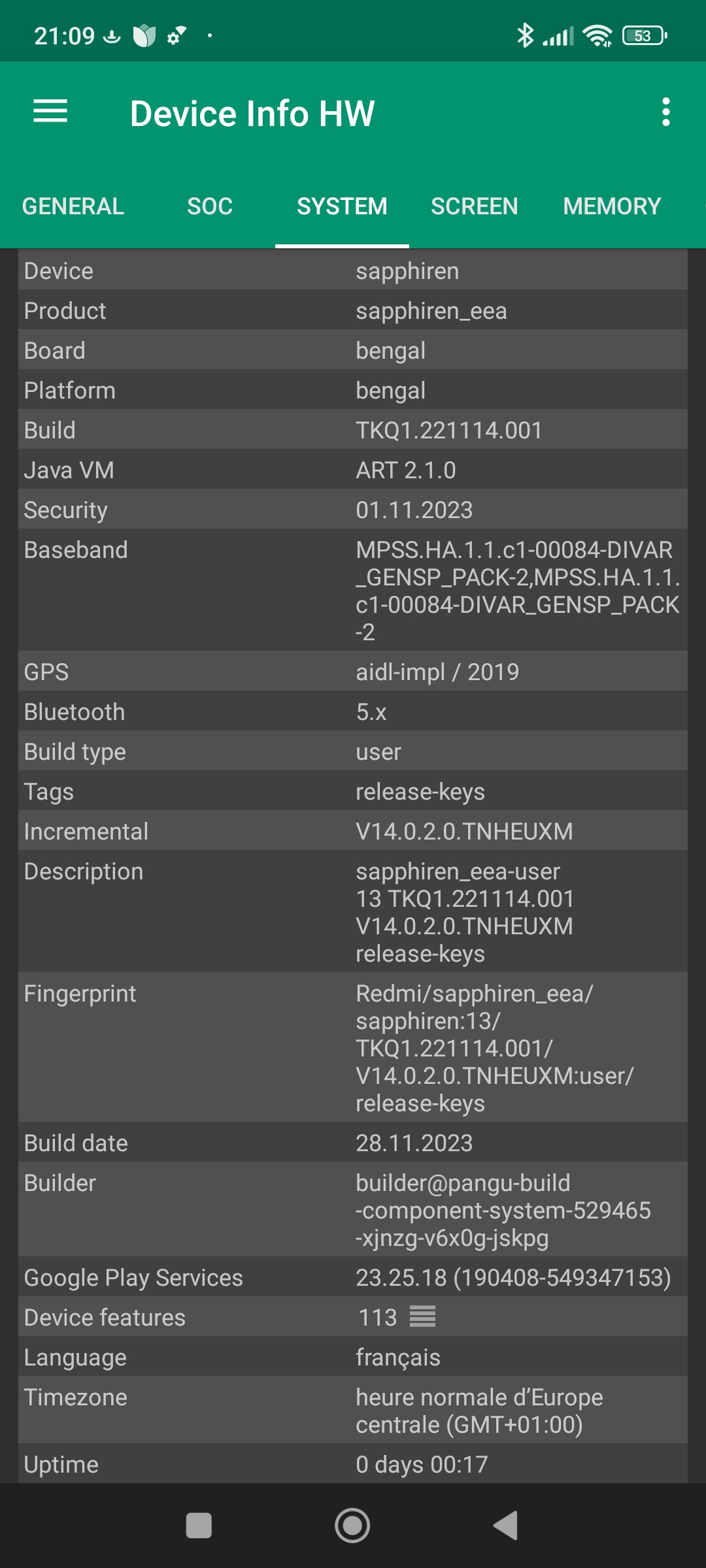Switch to the GENERAL tab
706x1568 pixels.
[73, 206]
